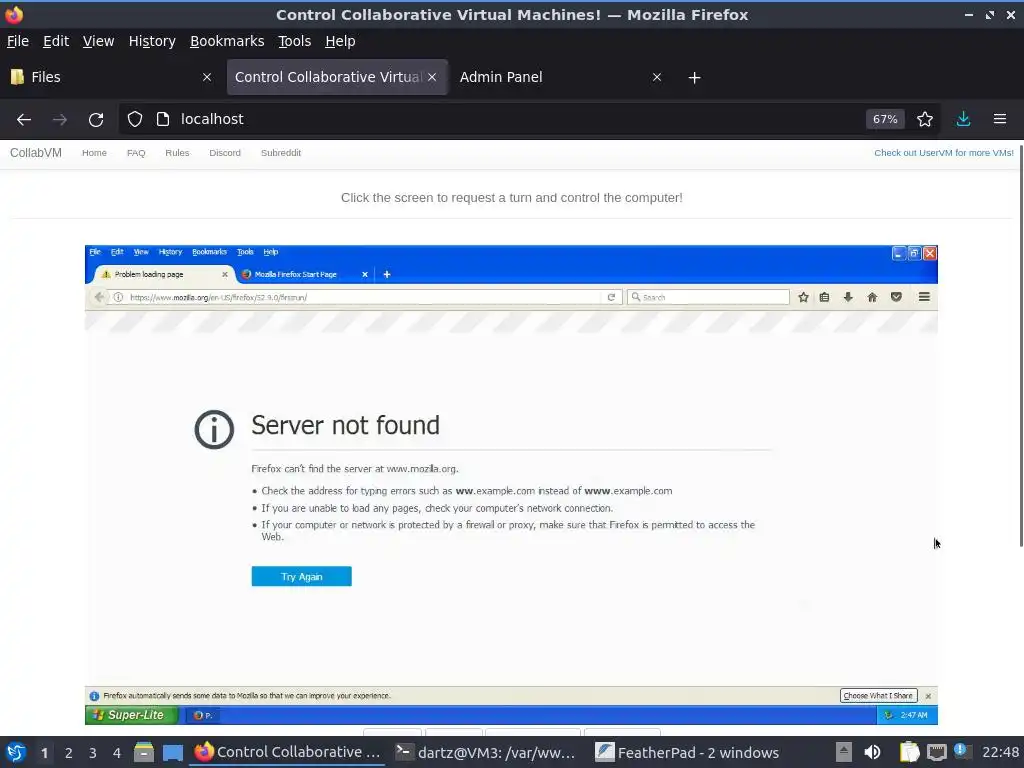Image resolution: width=1024 pixels, height=768 pixels.
Task: Switch to the dartz@VM3 terminal taskbar entry
Action: (487, 752)
